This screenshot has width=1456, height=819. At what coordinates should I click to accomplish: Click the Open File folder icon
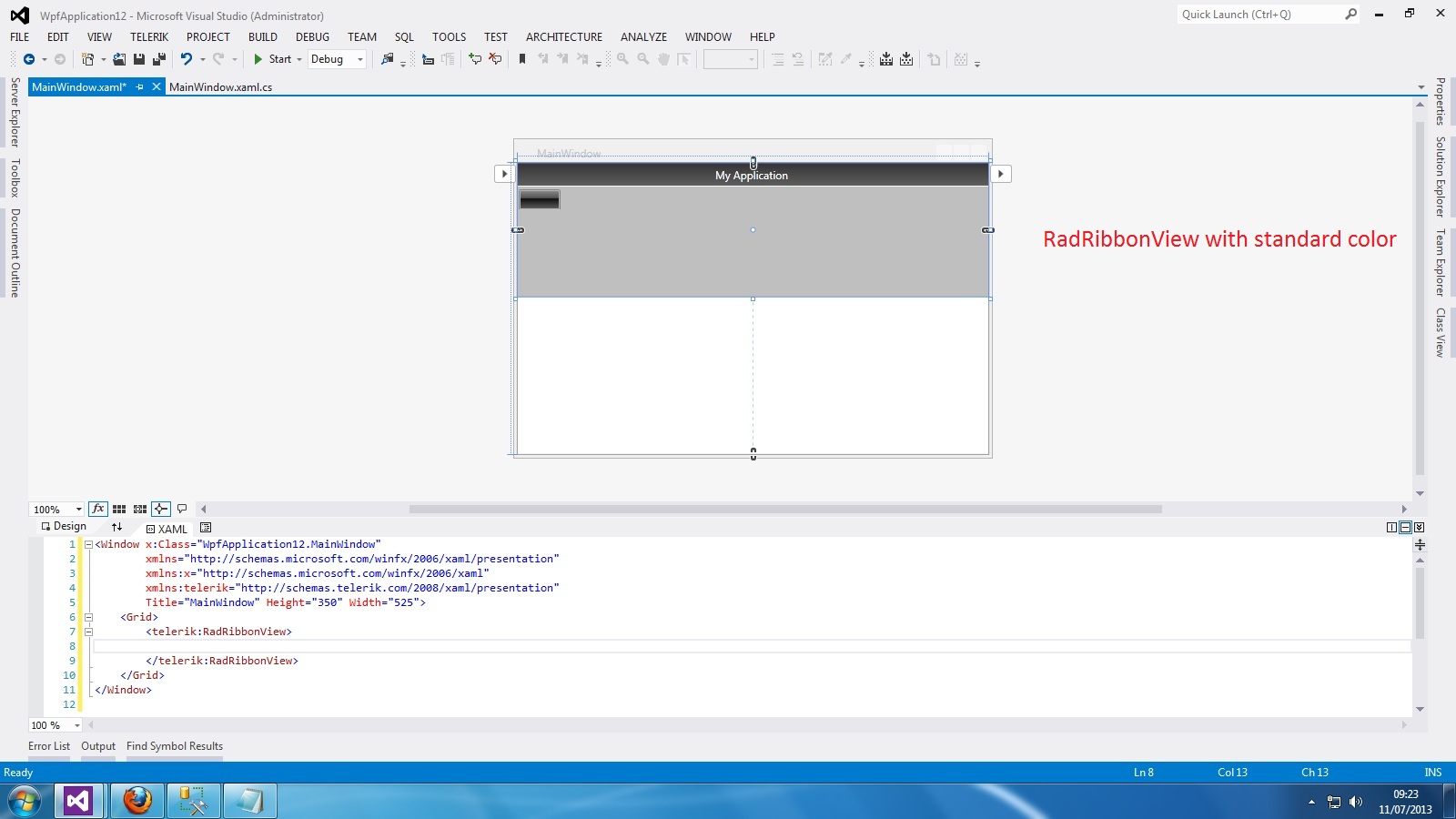tap(119, 59)
